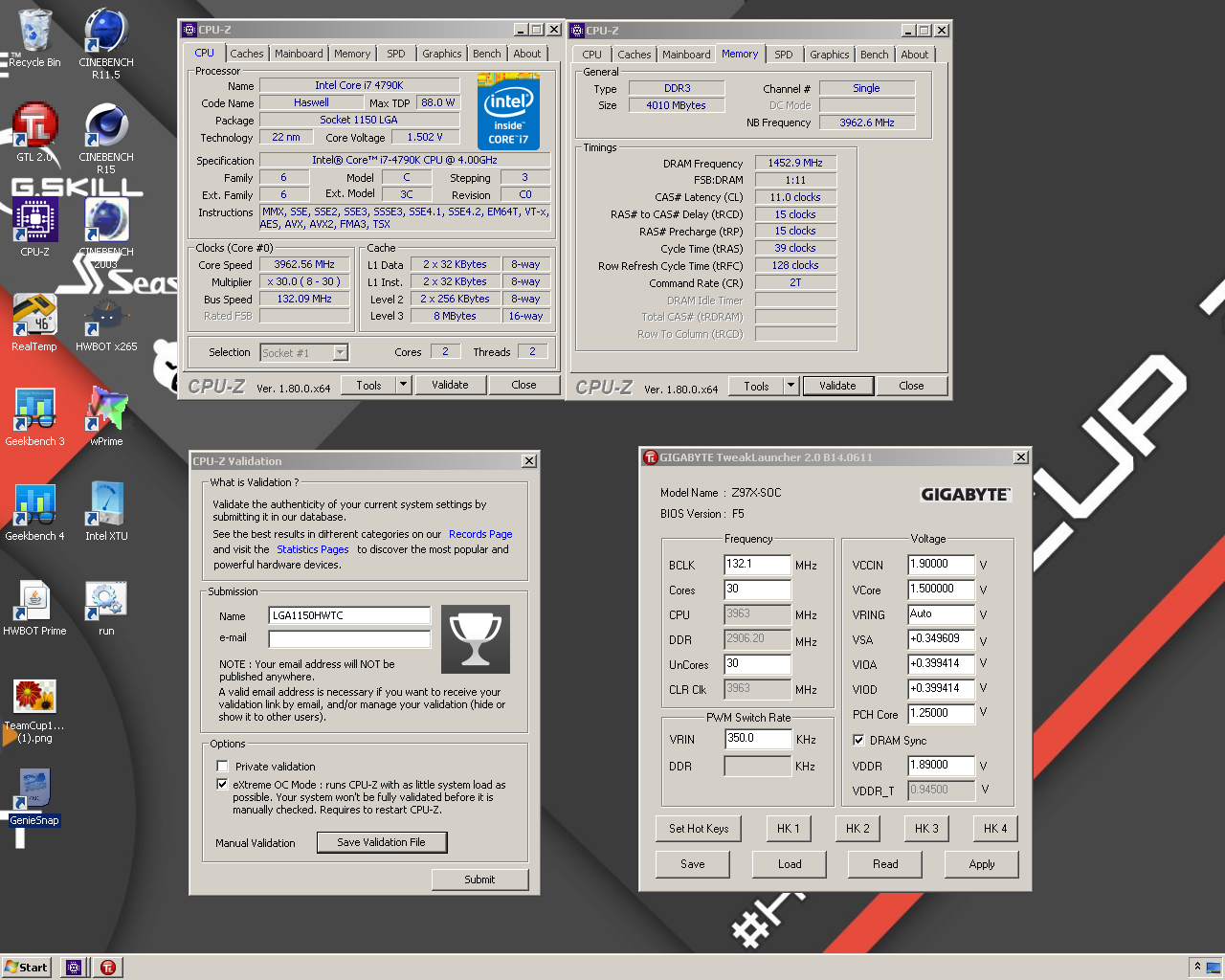Open the GTL 2.0 desktop icon

pyautogui.click(x=34, y=133)
